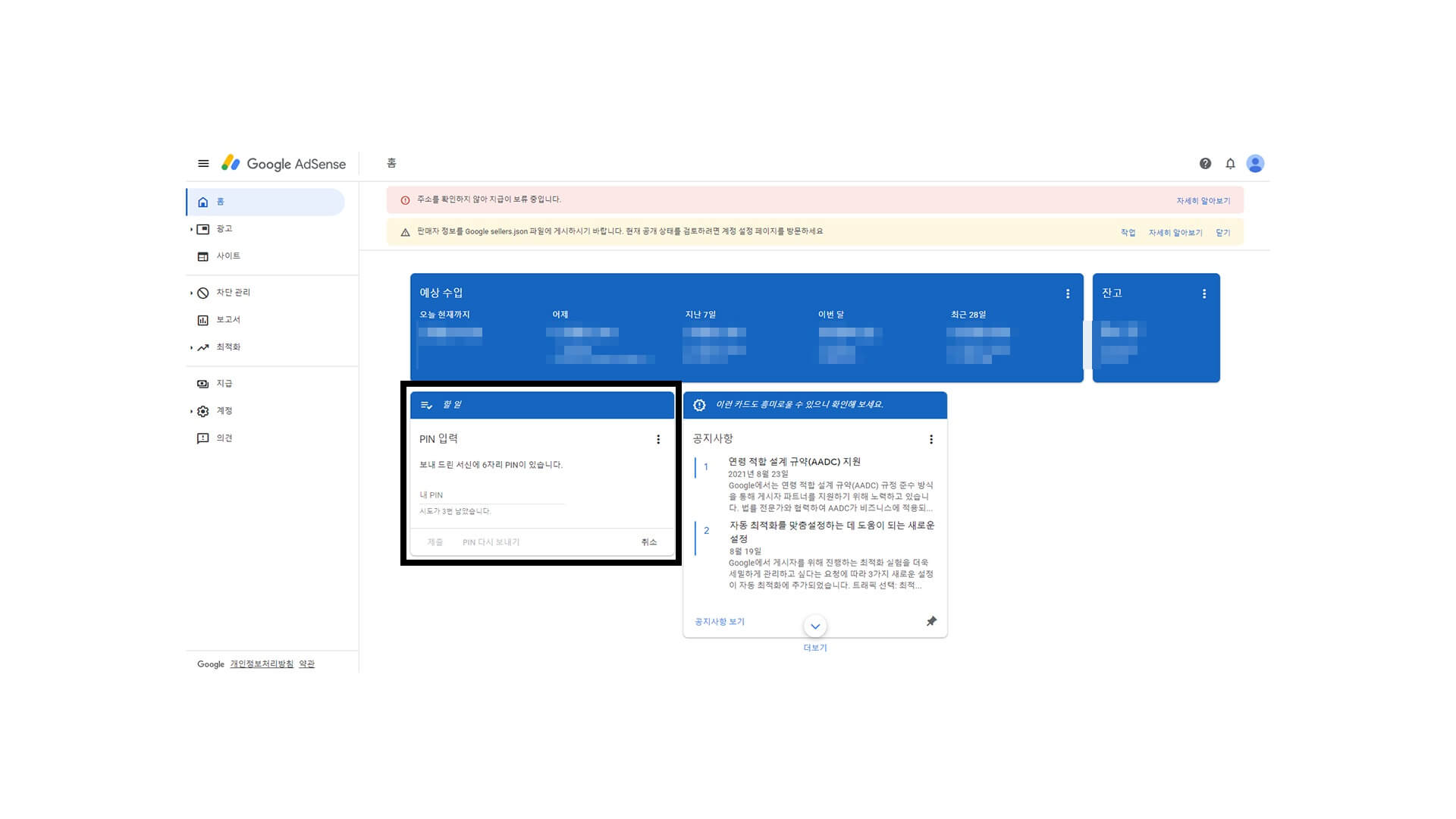1456x819 pixels.
Task: Click 공지사항 보기 link
Action: tap(720, 622)
